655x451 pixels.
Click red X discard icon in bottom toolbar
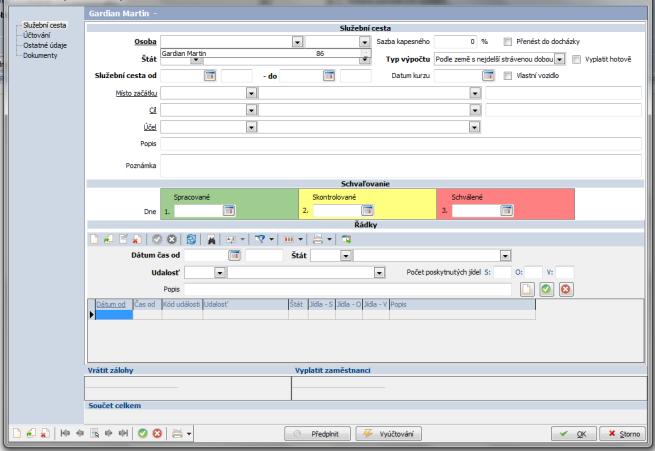(x=157, y=433)
